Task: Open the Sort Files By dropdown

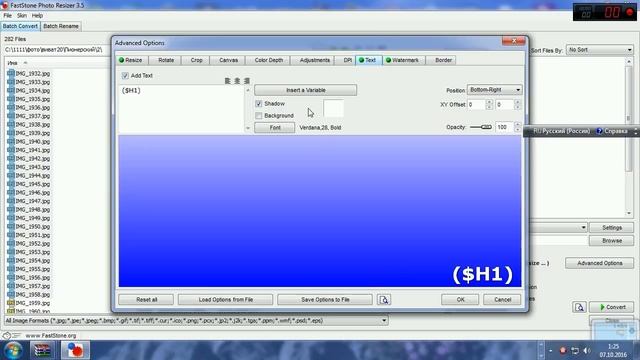Action: [600, 50]
